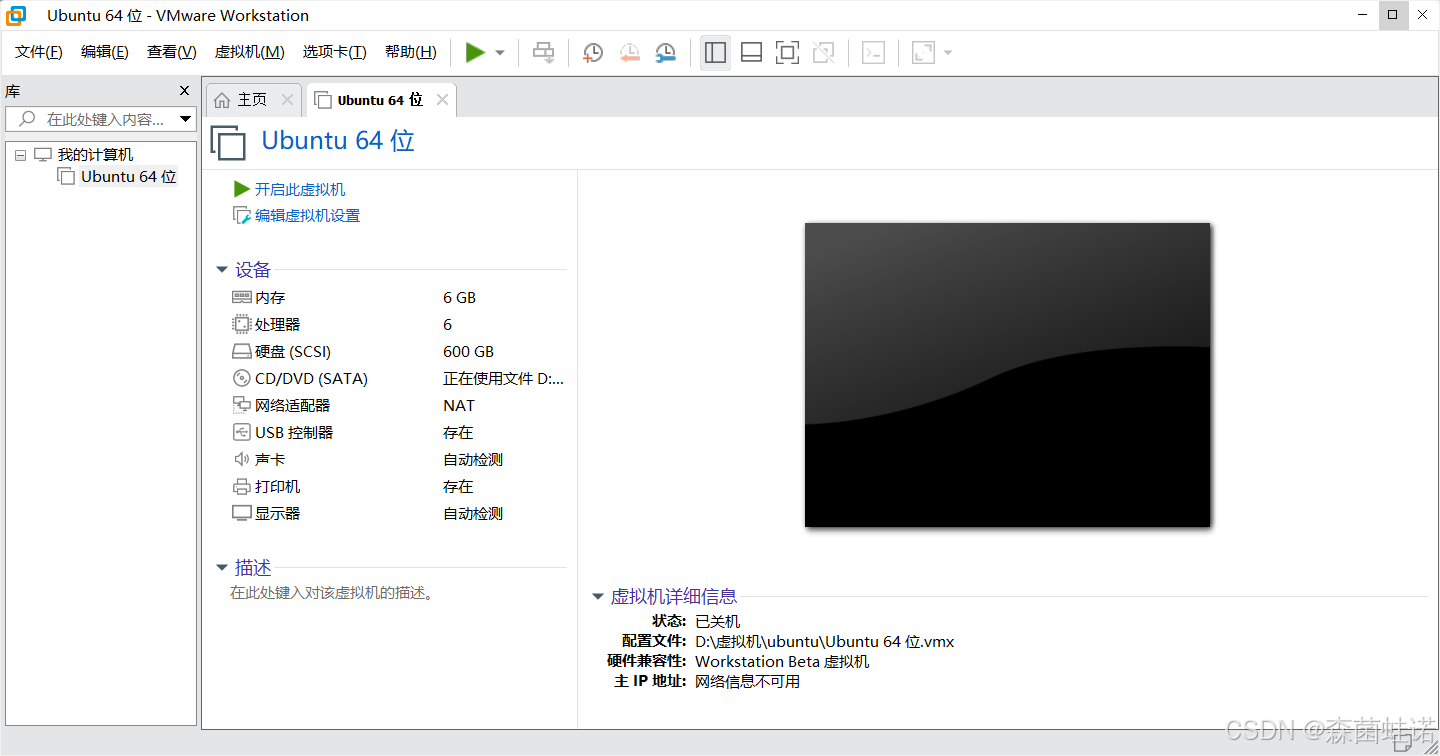Click the 网络适配器 network icon
The height and width of the screenshot is (756, 1440).
(x=241, y=405)
